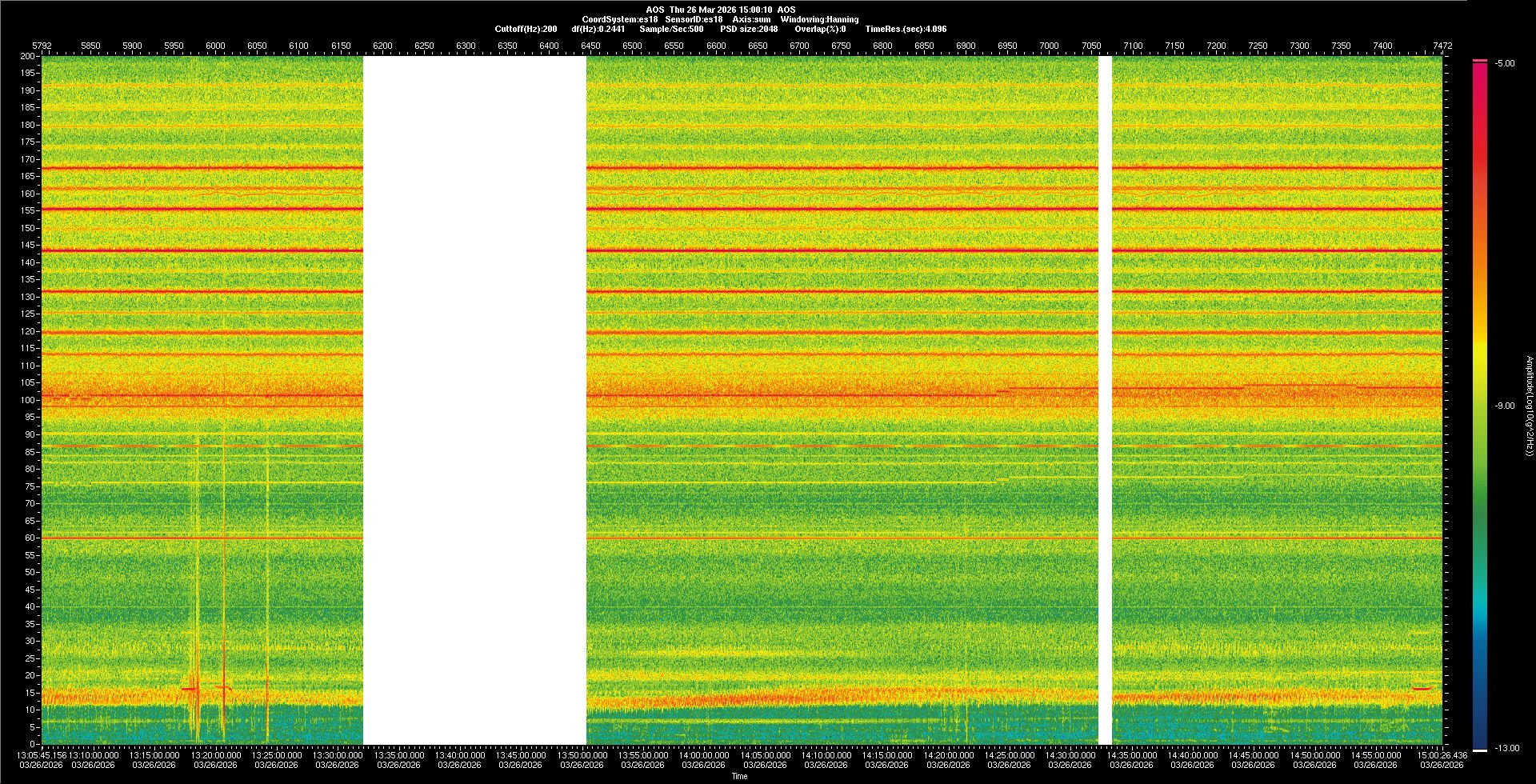Viewport: 1536px width, 784px height.
Task: Click the large white data gap region
Action: click(x=474, y=400)
